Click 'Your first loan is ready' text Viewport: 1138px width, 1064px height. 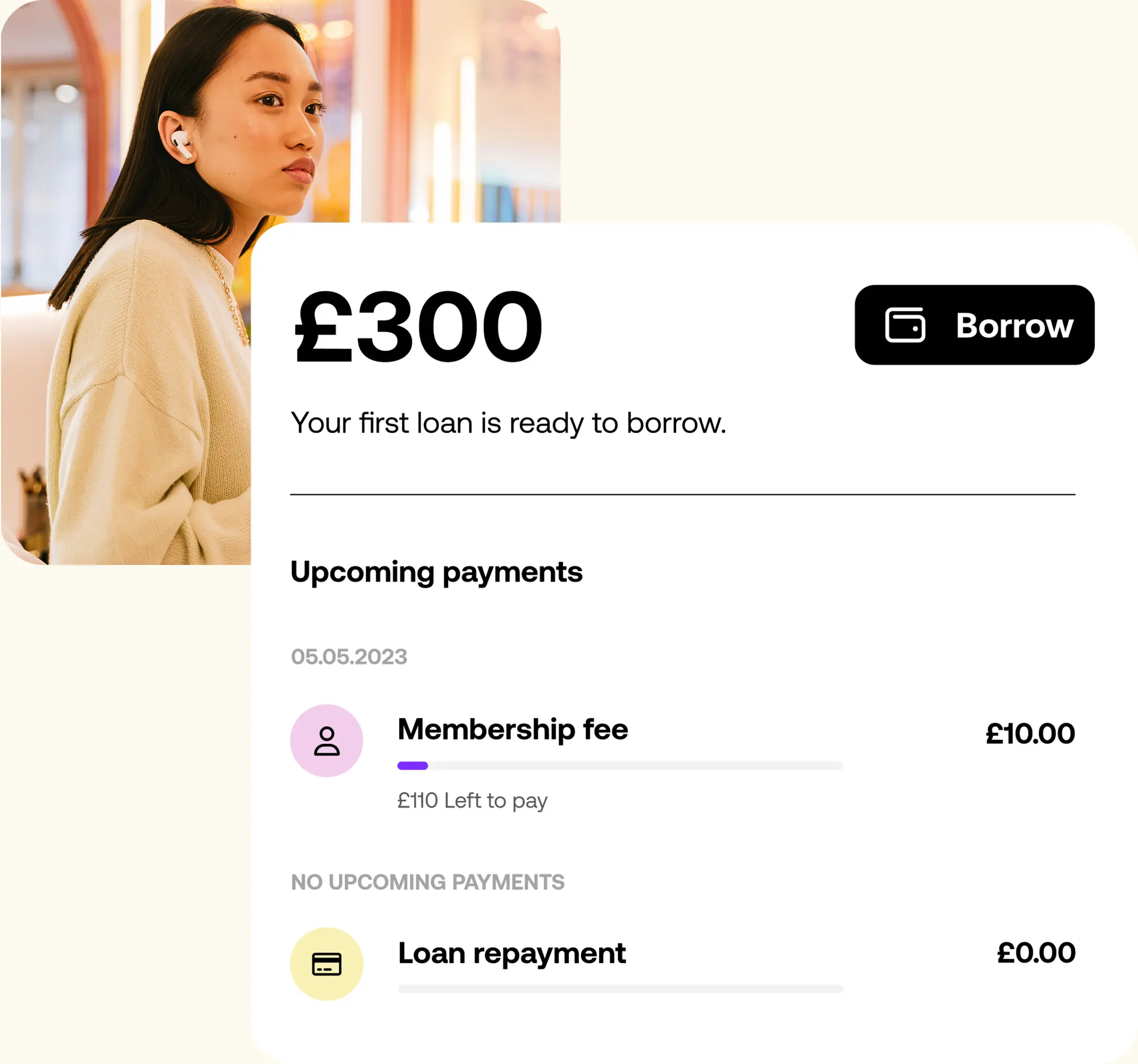tap(508, 424)
